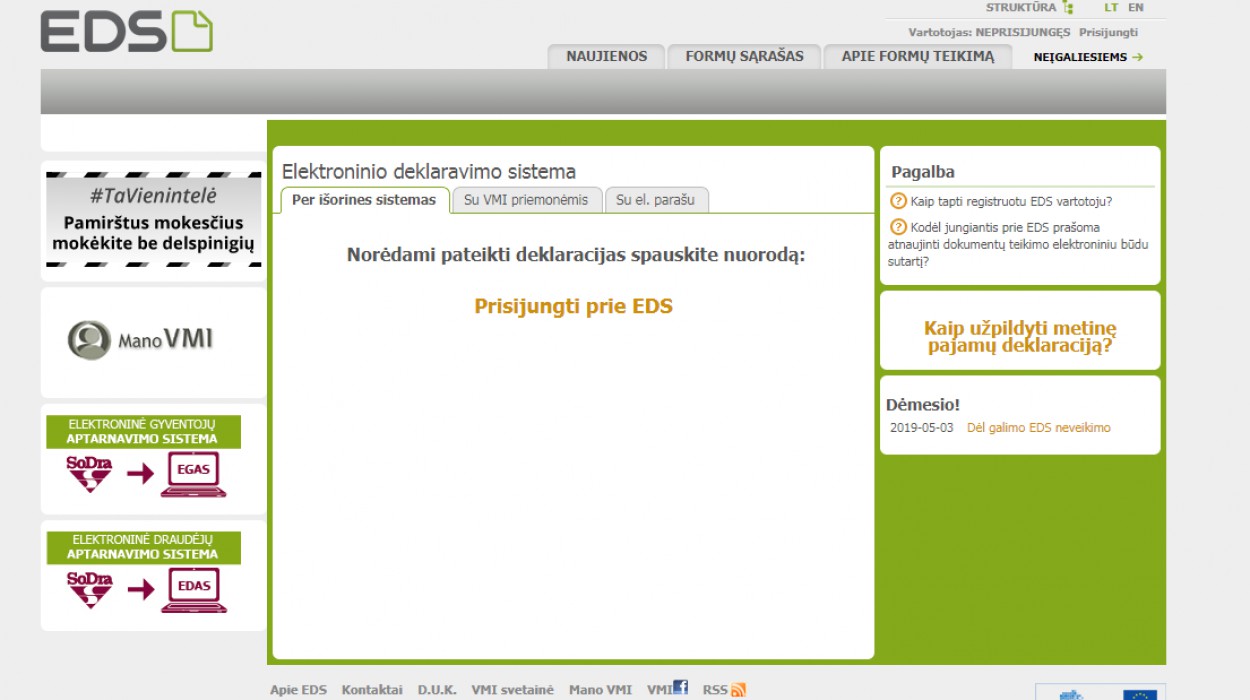This screenshot has width=1250, height=700.
Task: Switch language to EN
Action: pos(1136,8)
